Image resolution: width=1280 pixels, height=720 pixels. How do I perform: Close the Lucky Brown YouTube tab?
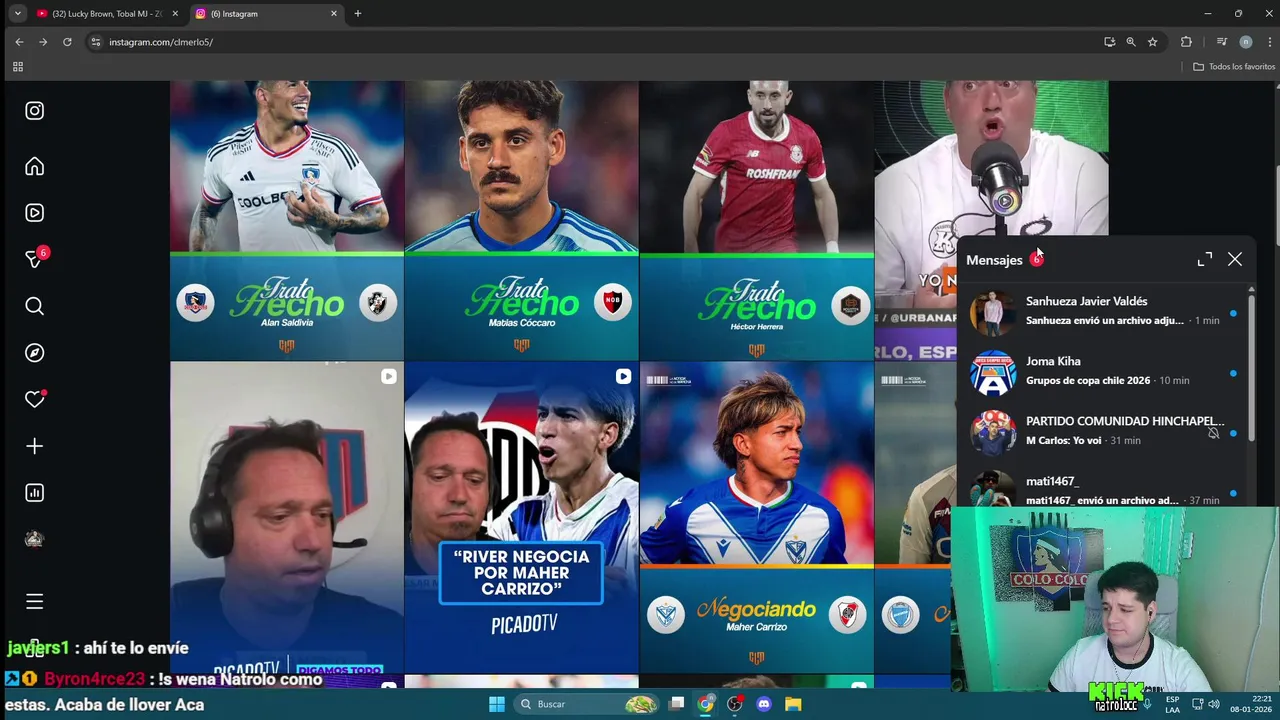tap(175, 14)
